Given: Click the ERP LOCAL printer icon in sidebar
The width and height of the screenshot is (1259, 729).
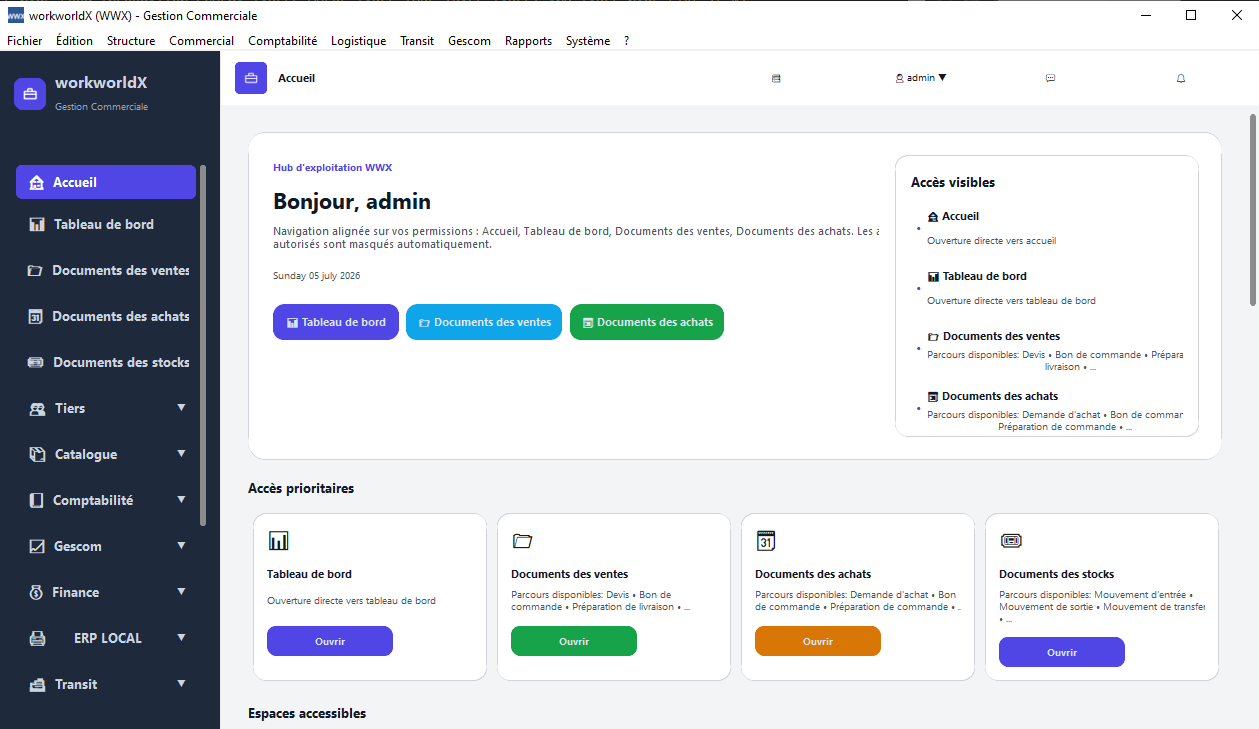Looking at the screenshot, I should pos(37,639).
